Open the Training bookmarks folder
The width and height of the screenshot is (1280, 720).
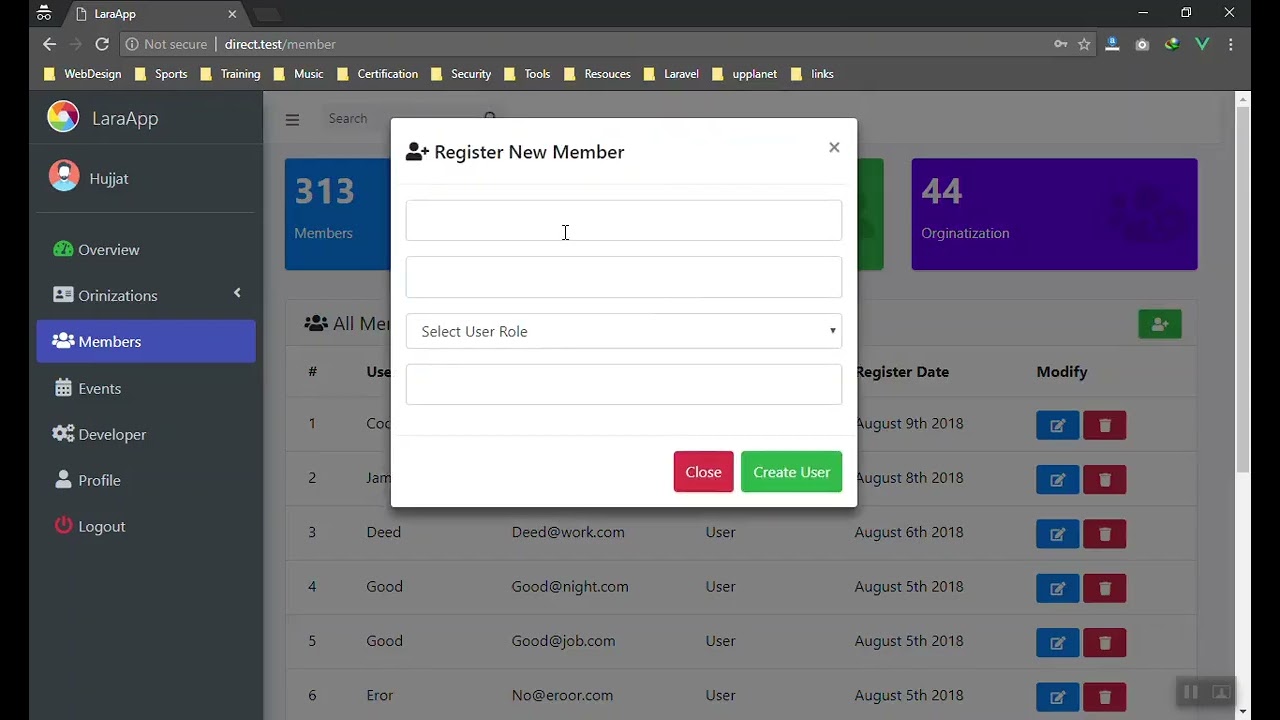point(231,74)
